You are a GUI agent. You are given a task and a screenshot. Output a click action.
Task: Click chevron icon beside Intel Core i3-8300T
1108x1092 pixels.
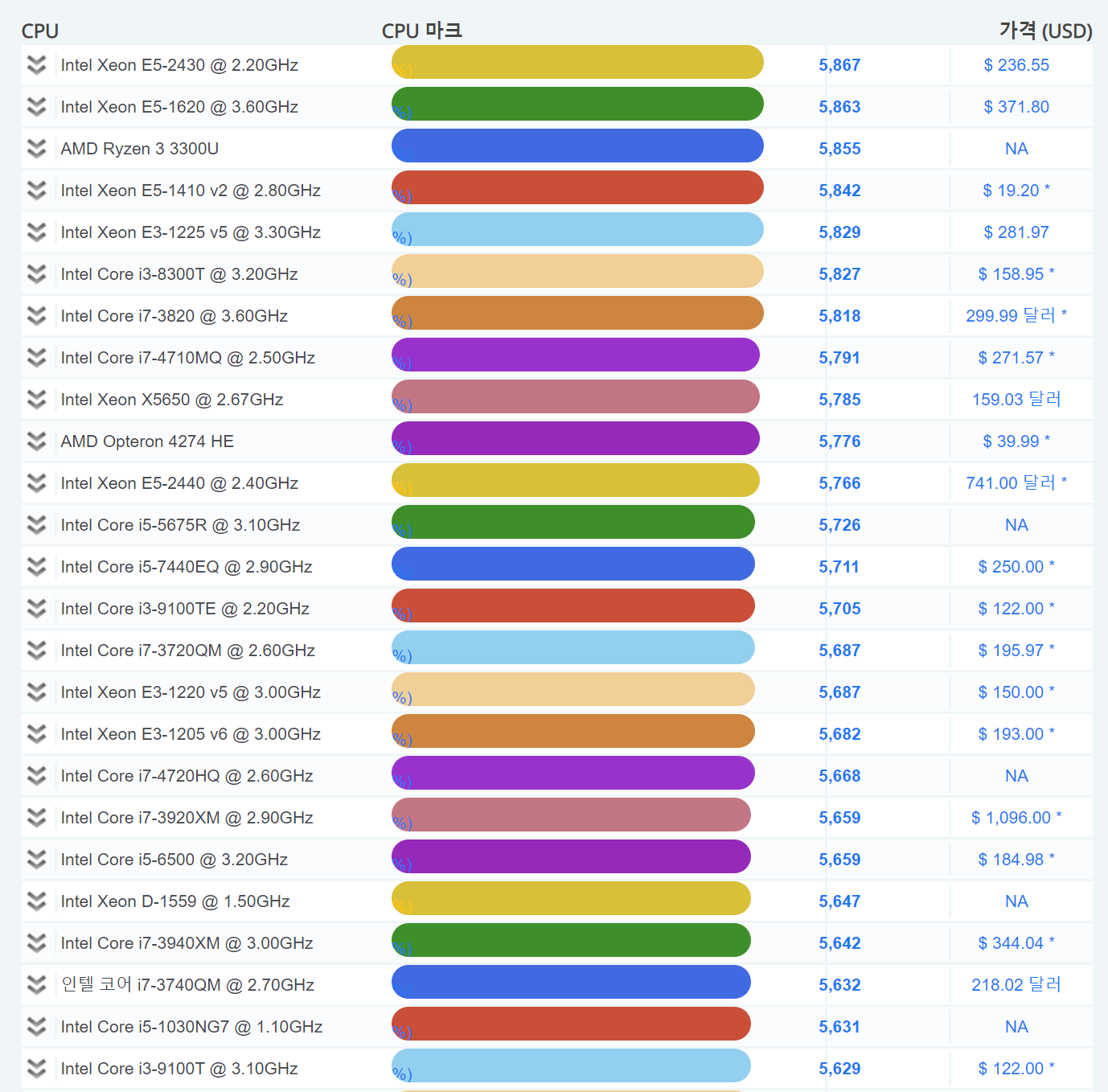36,274
